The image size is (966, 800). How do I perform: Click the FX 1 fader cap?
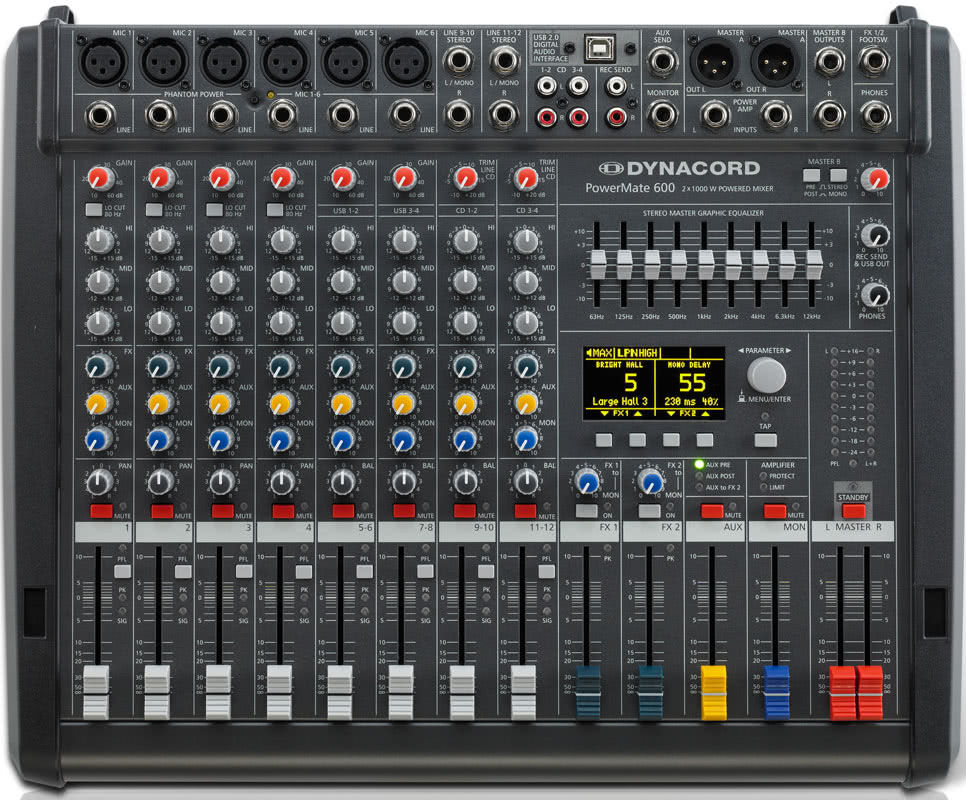pos(588,692)
